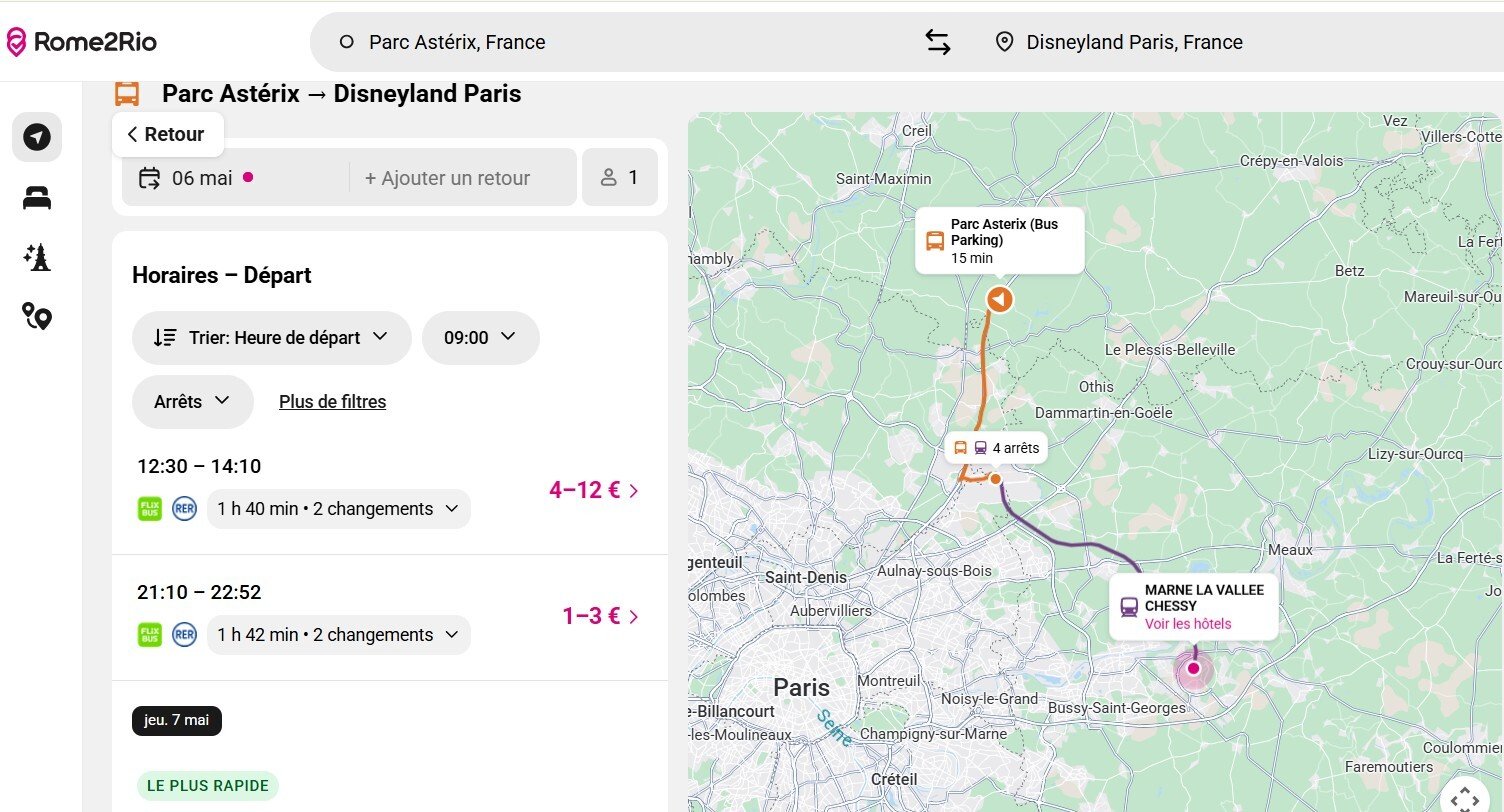Viewport: 1504px width, 812px height.
Task: Click the Le Plessis-Belleville label on the map
Action: [x=1170, y=349]
